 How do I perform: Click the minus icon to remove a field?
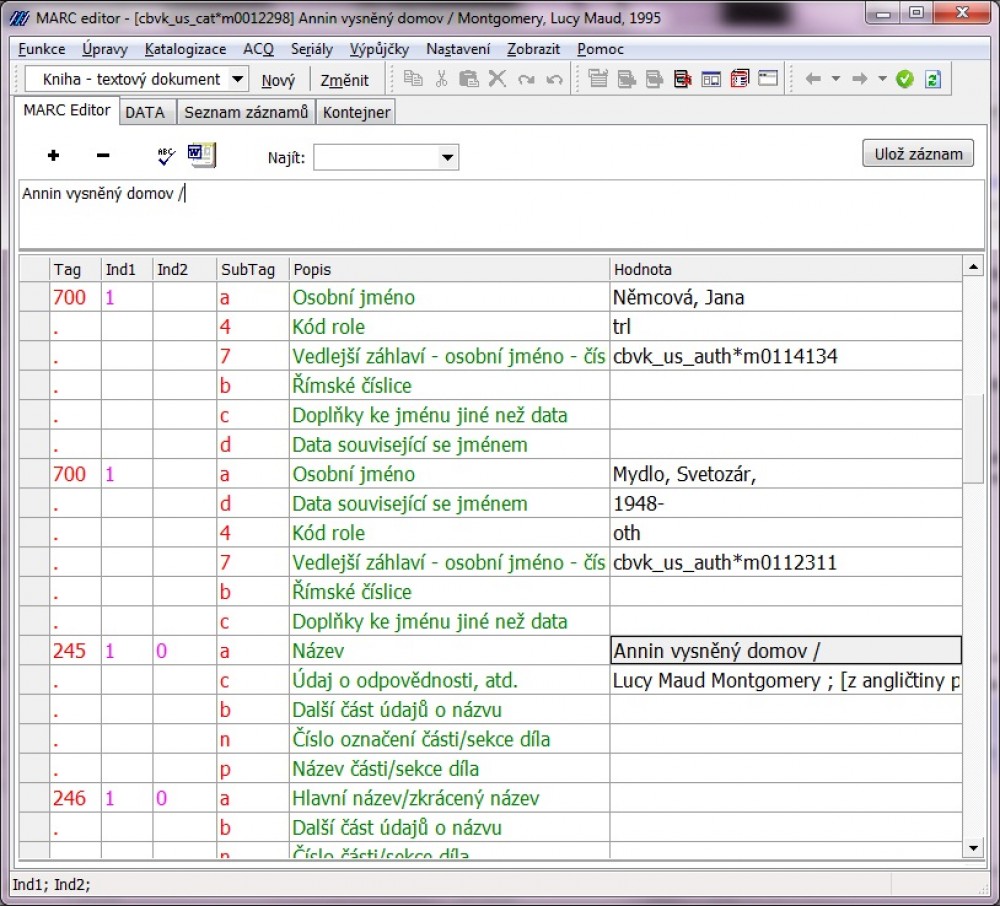click(x=102, y=156)
